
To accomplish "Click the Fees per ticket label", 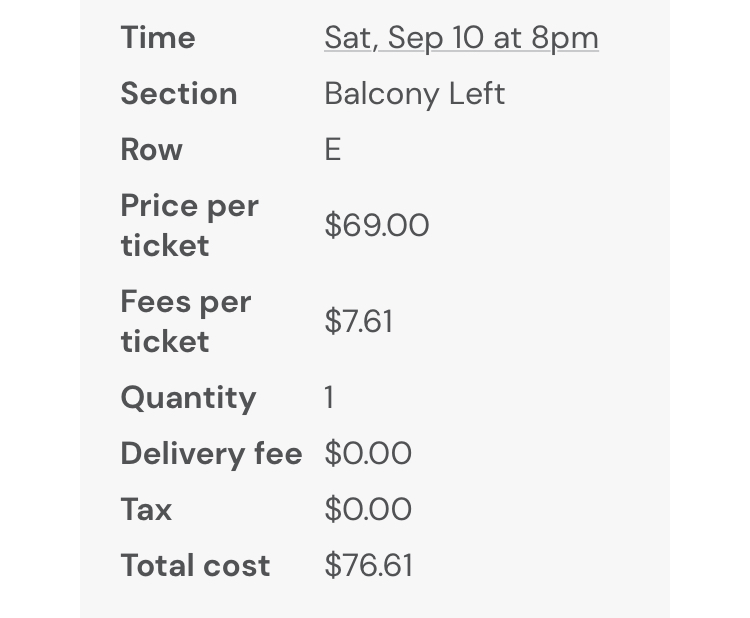I will (x=185, y=322).
